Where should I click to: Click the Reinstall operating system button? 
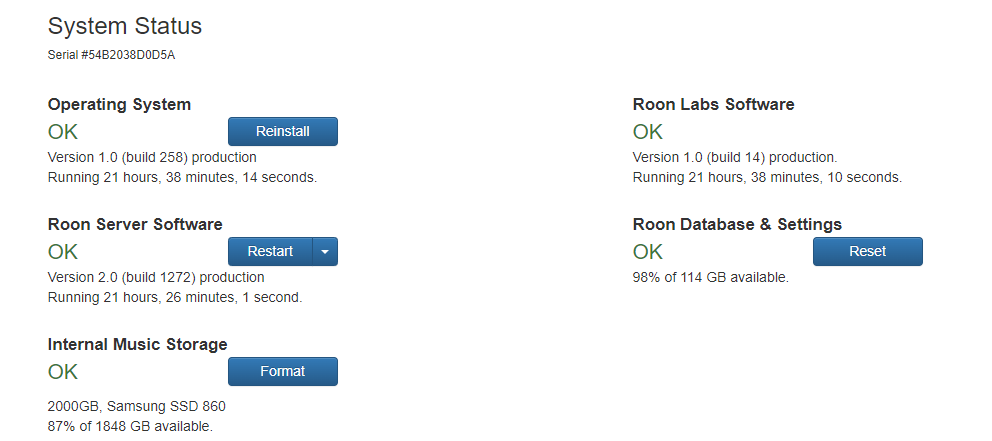tap(282, 132)
